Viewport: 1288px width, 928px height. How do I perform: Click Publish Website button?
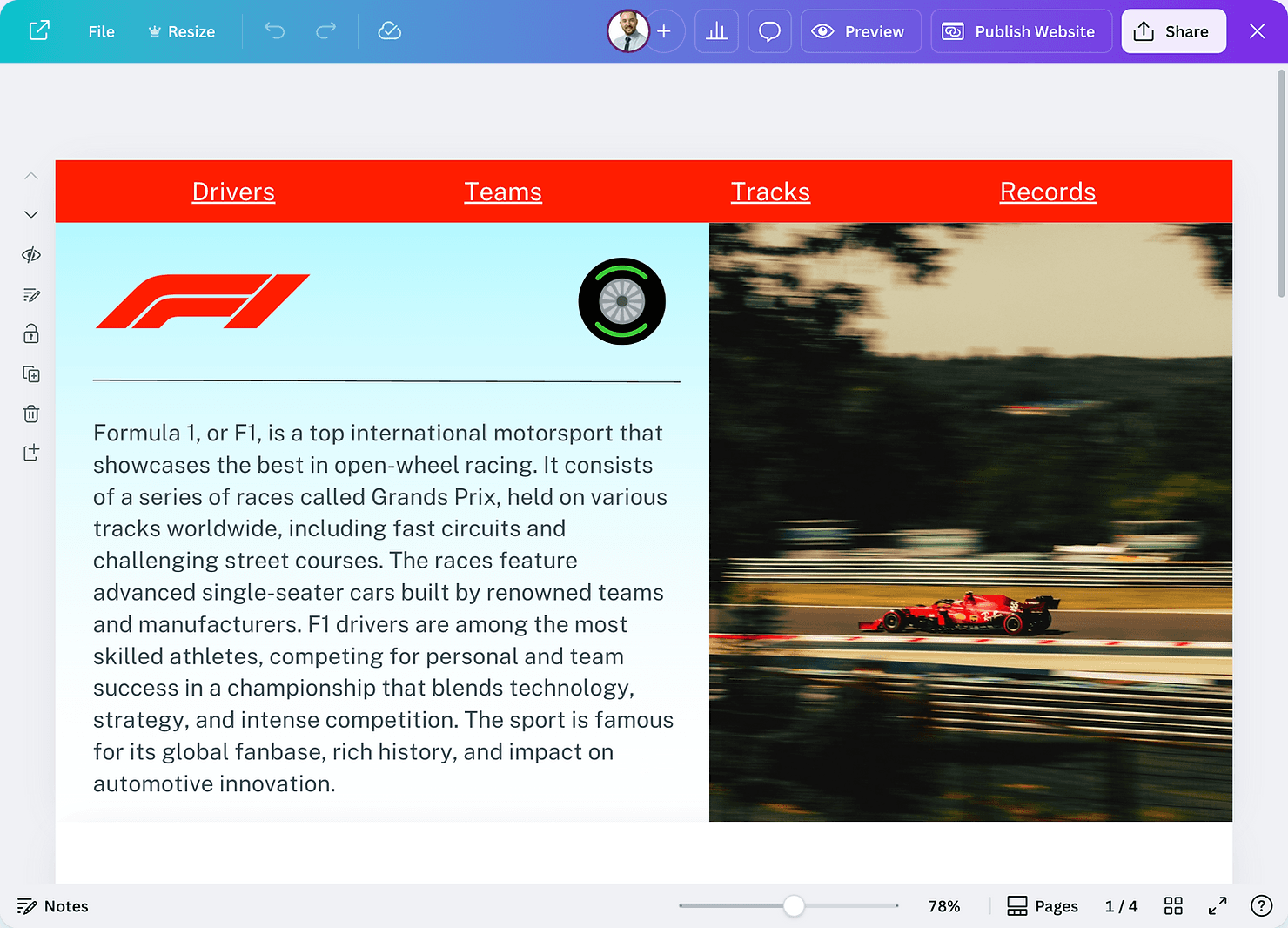coord(1021,31)
